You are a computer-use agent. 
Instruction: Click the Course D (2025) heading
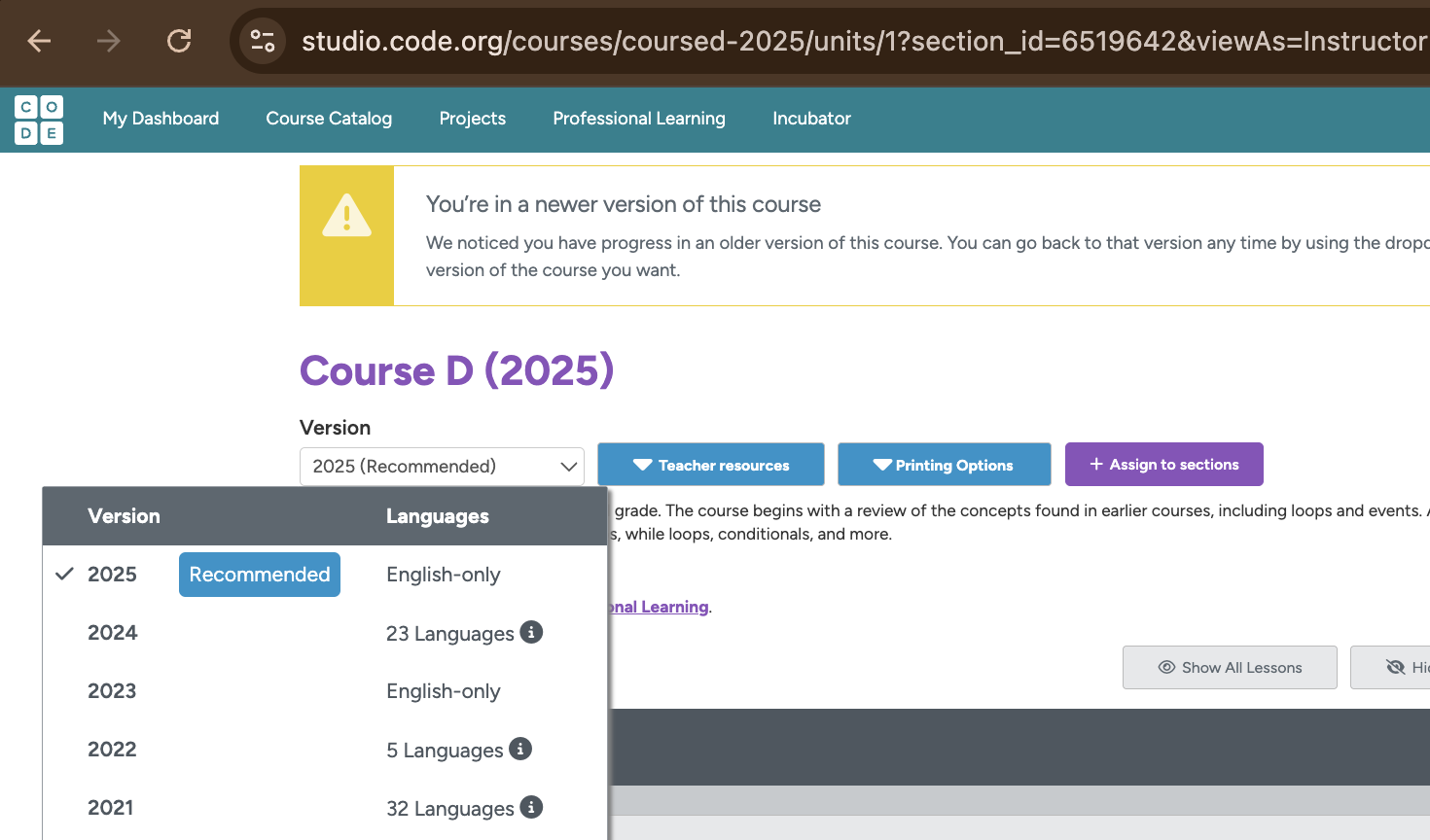(x=457, y=370)
